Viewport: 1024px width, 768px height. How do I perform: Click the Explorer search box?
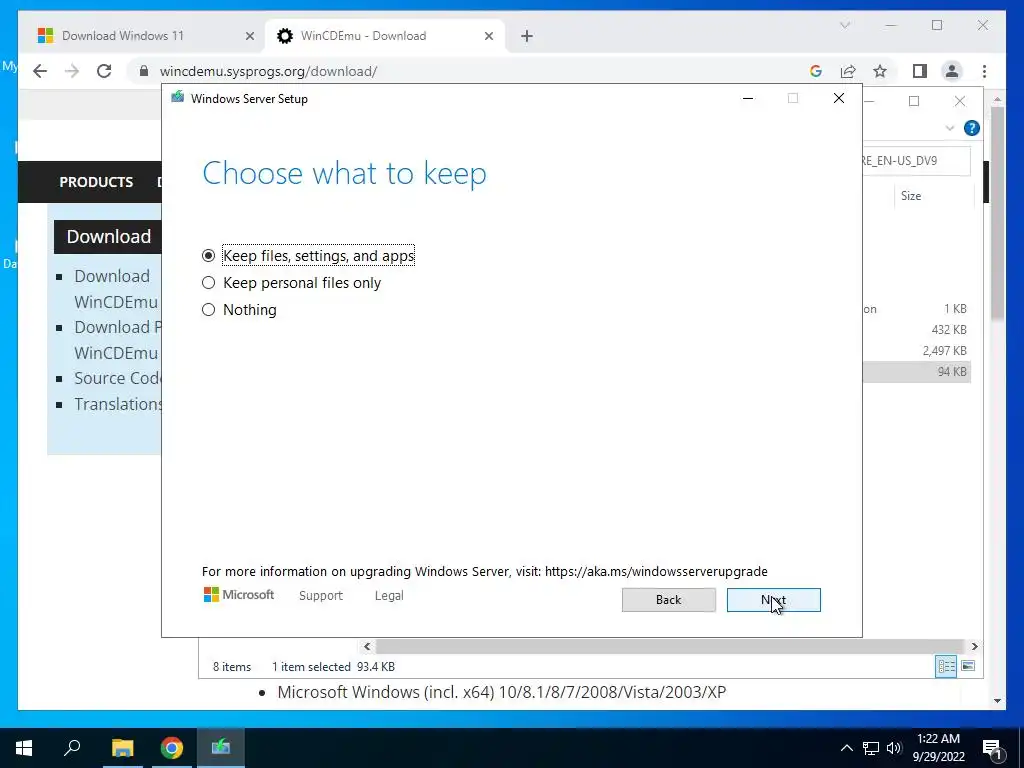916,161
